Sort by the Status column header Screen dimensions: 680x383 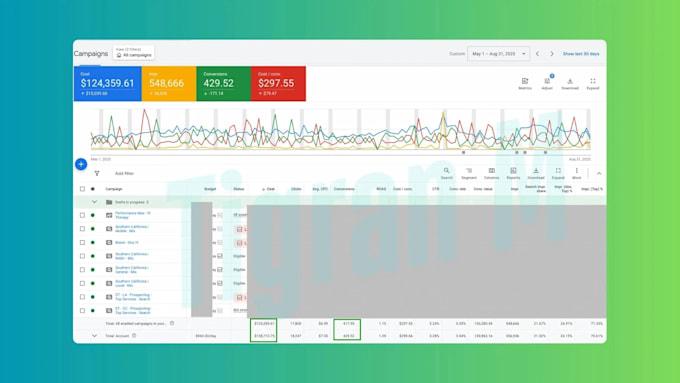click(239, 189)
